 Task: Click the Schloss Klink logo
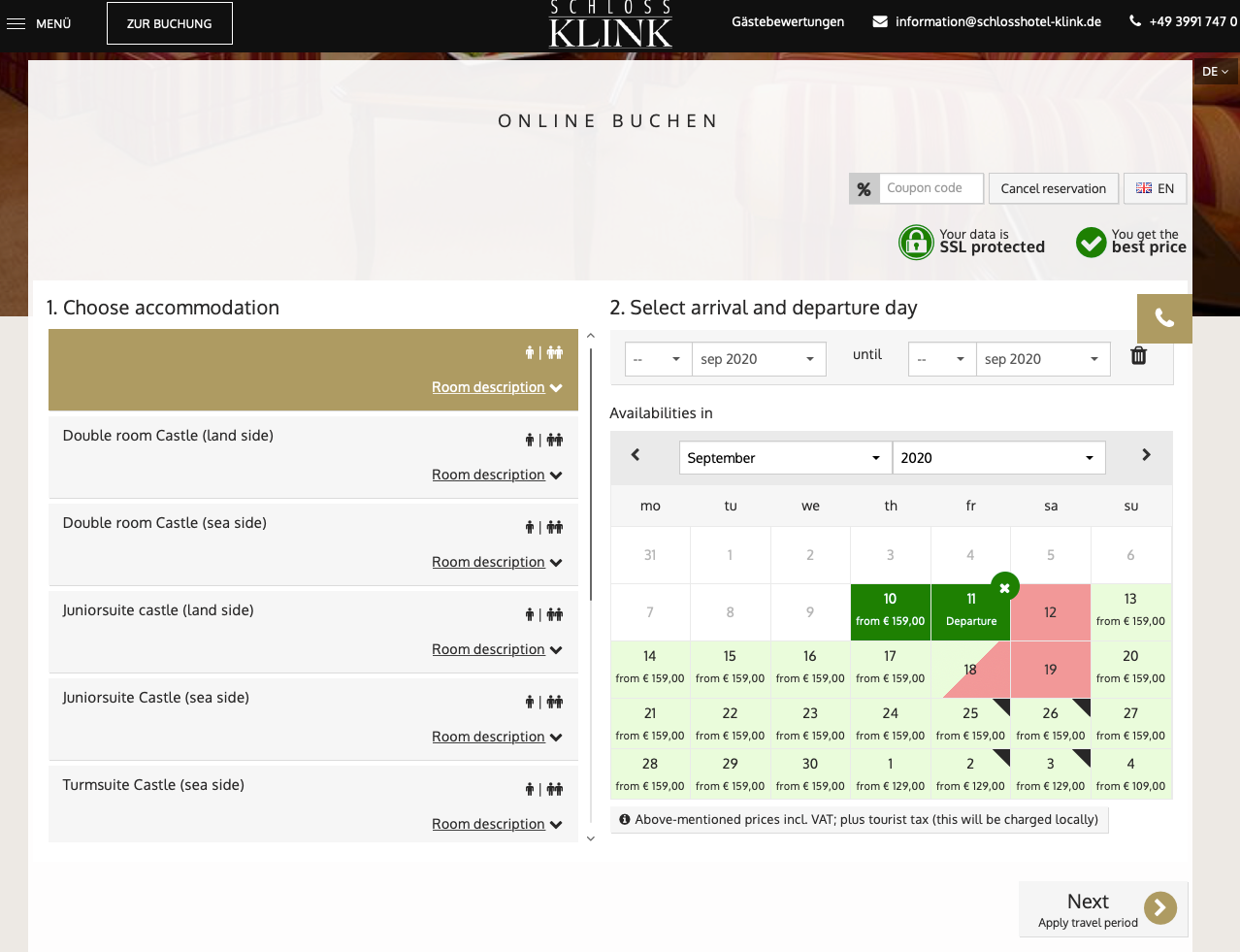coord(610,25)
